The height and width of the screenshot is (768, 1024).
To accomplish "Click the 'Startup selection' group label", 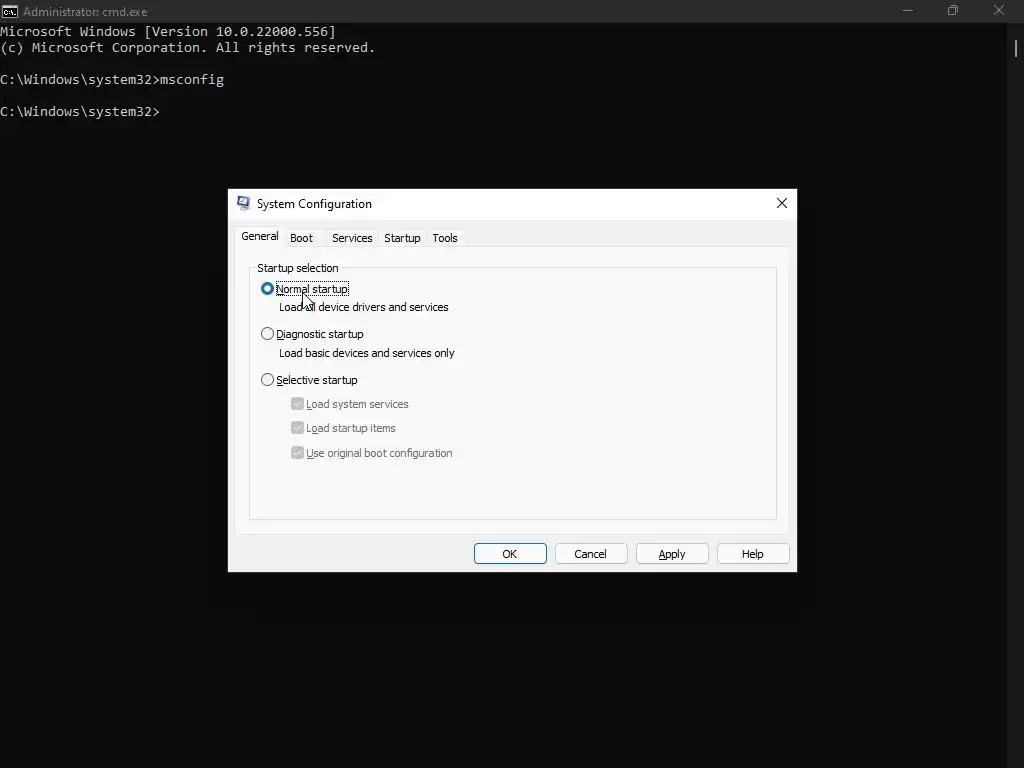I will coord(298,268).
